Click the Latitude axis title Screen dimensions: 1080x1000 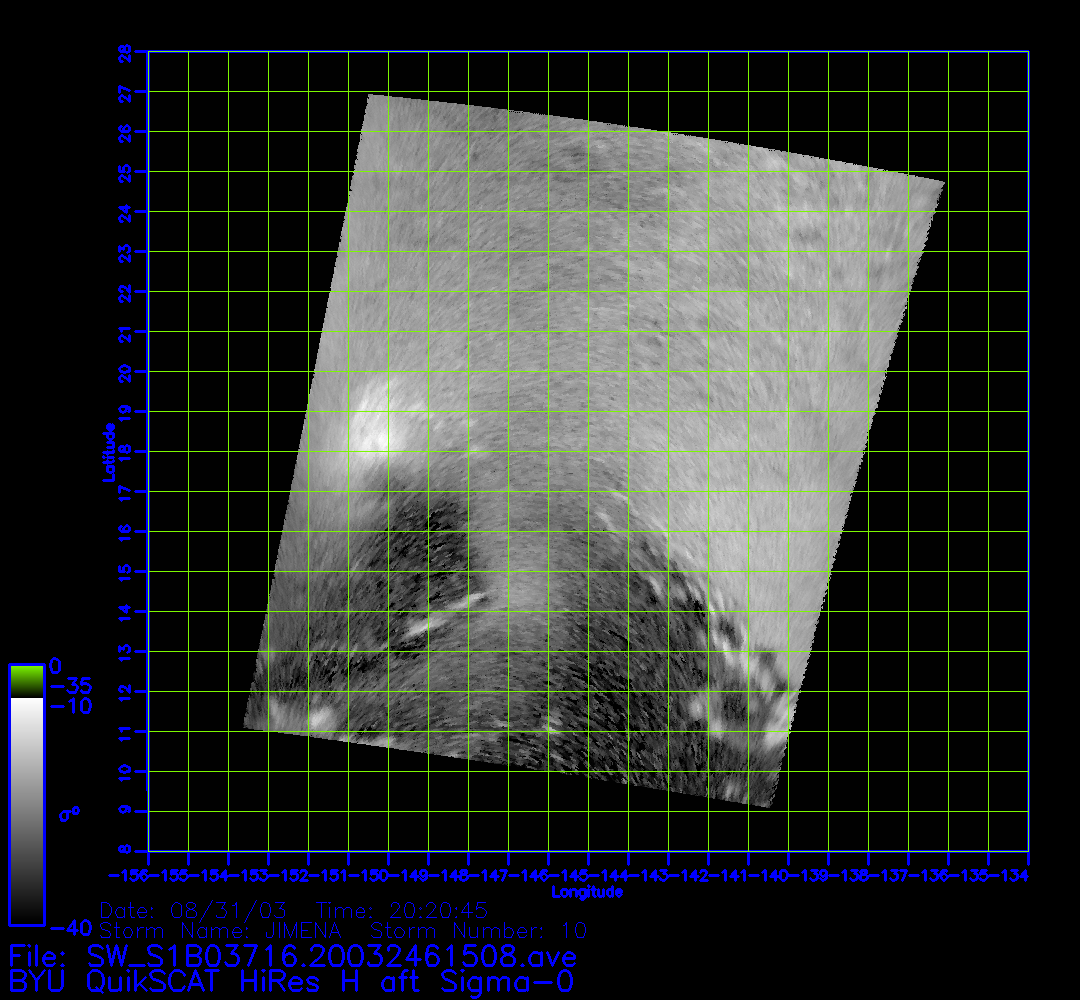(x=108, y=452)
